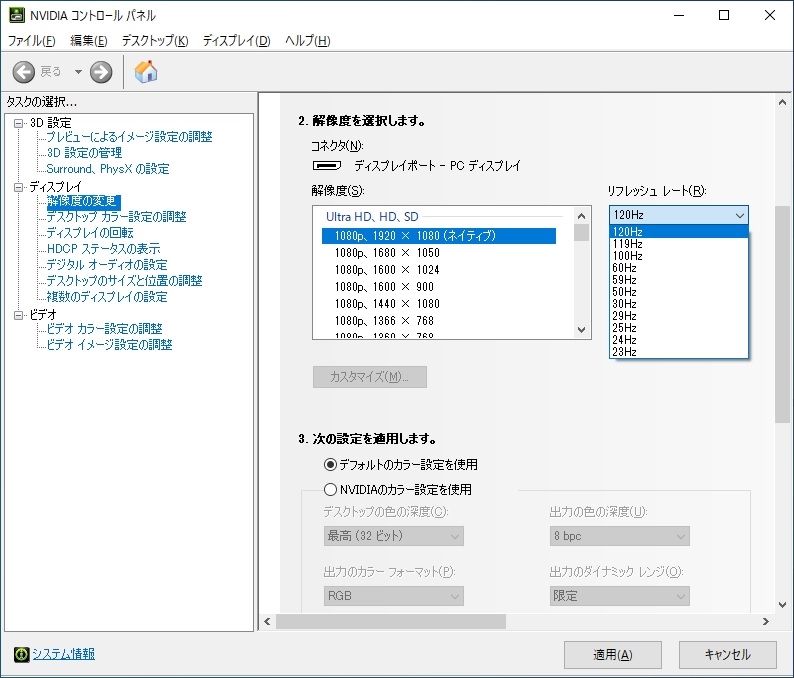Select 解像度の変更 in the tree

coord(84,202)
